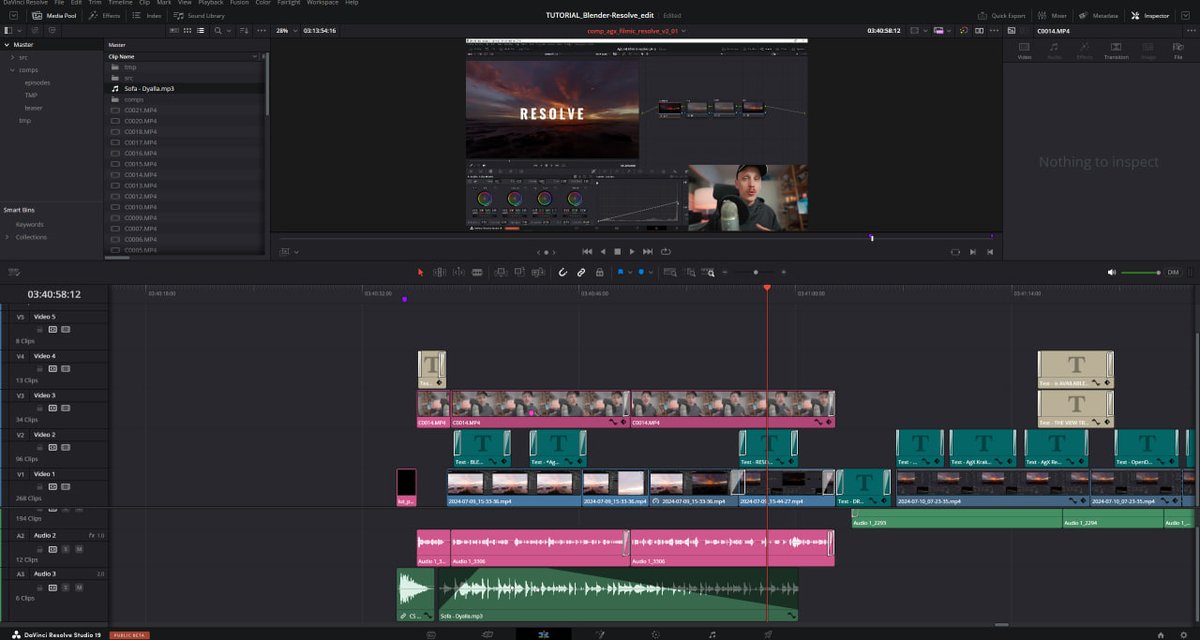Select the Blade Edit Mode tool
The height and width of the screenshot is (640, 1200).
[x=477, y=272]
